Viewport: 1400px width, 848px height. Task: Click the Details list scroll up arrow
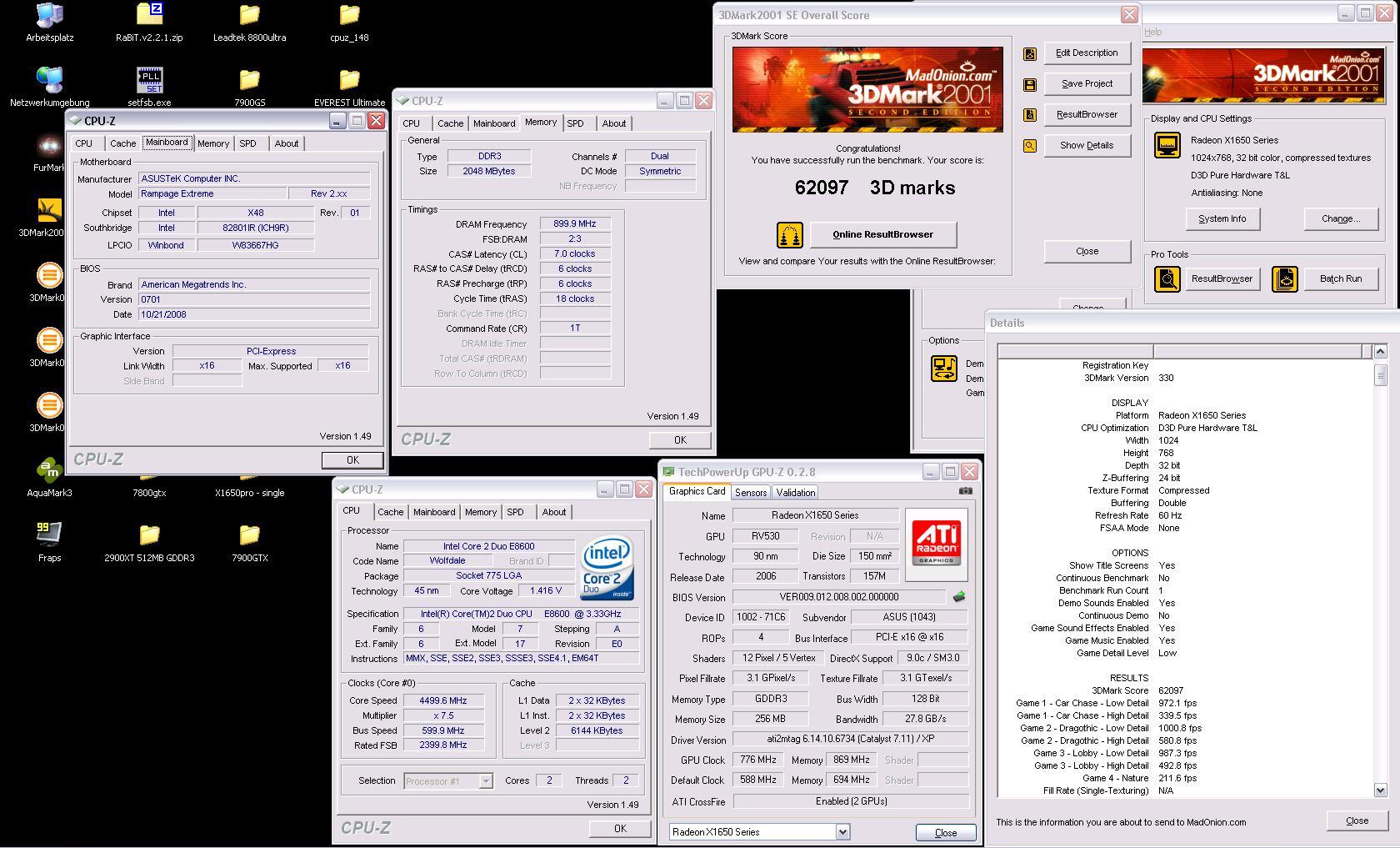1380,351
